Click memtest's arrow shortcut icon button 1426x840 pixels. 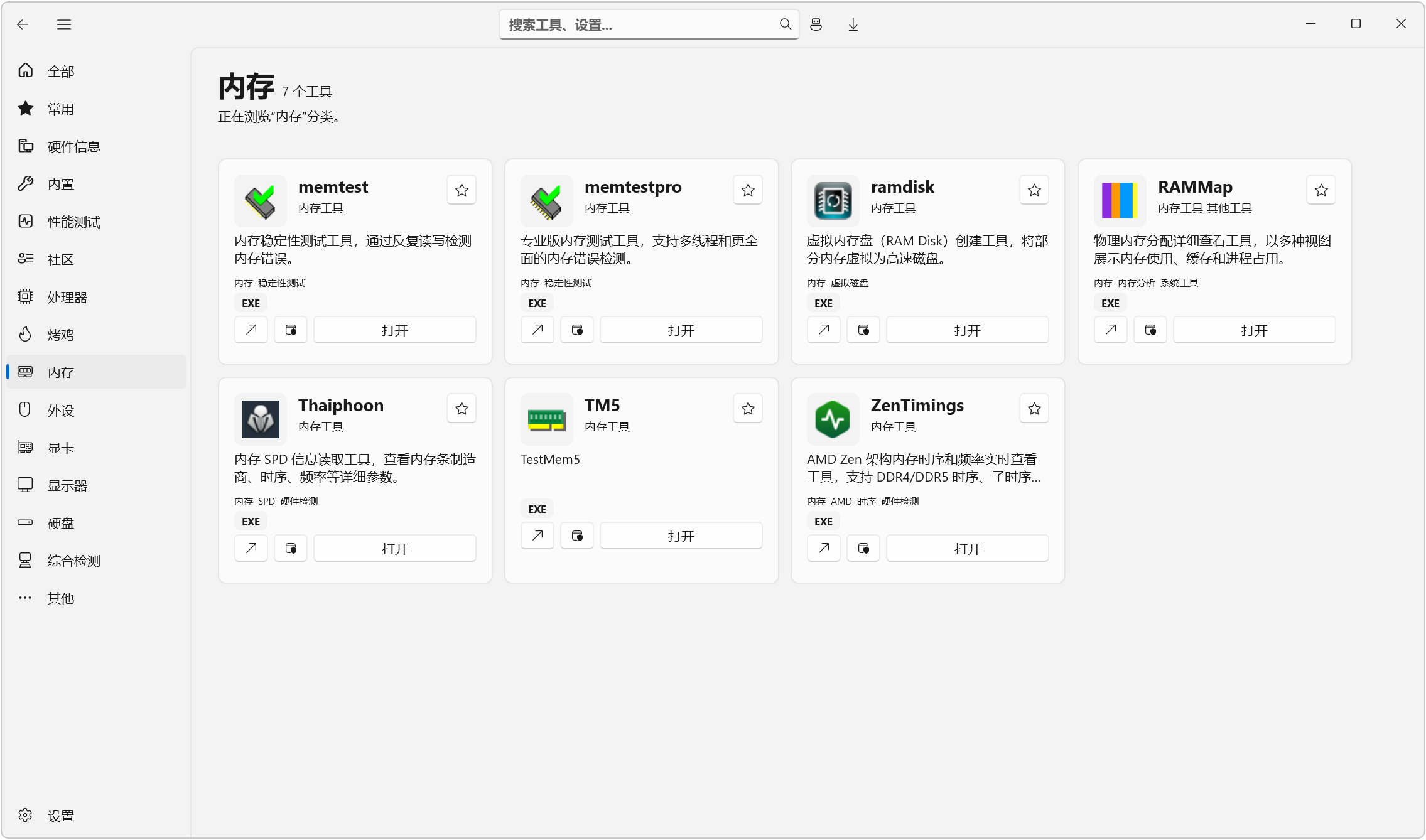click(251, 330)
